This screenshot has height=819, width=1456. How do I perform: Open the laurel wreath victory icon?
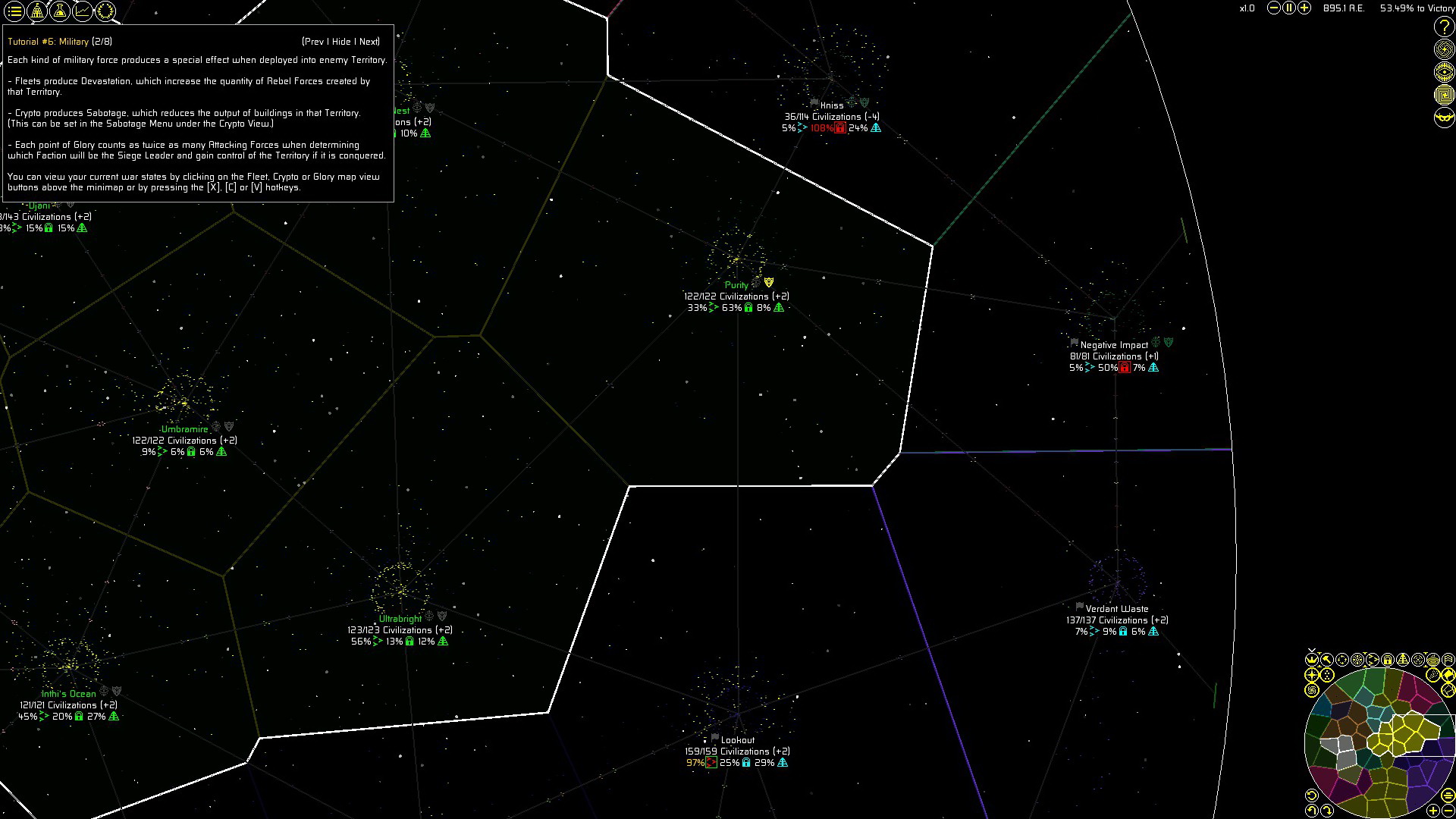[x=105, y=11]
